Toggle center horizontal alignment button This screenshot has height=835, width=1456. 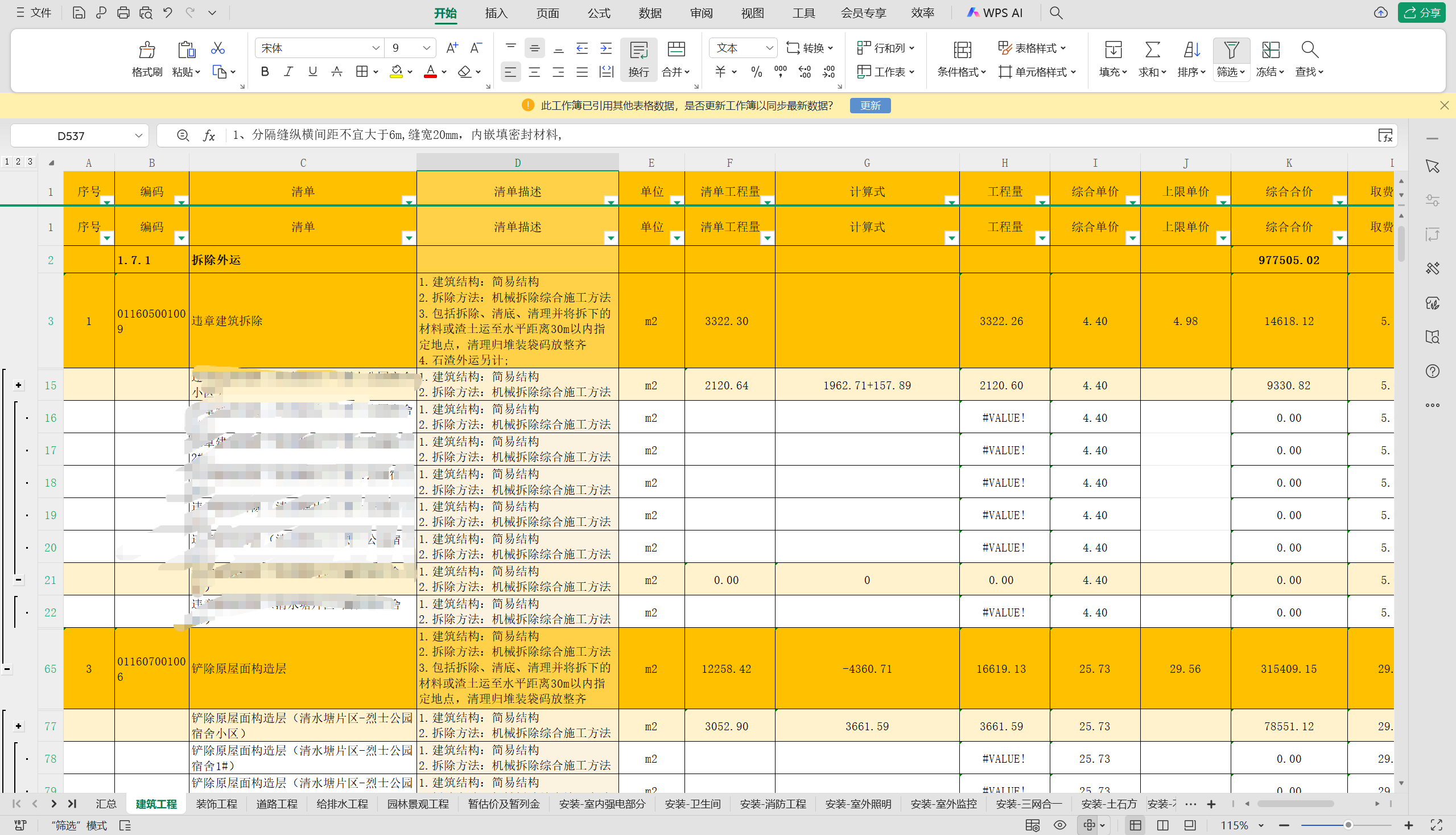point(534,72)
